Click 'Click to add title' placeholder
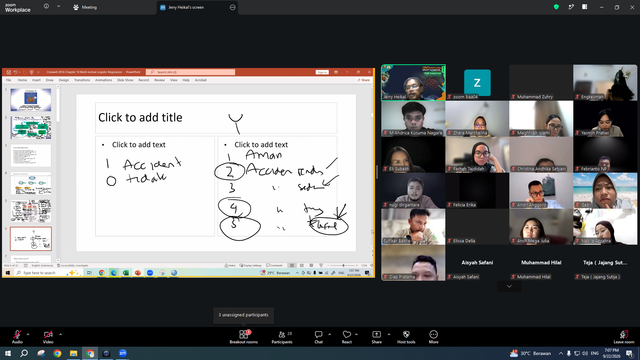The image size is (640, 360). click(216, 118)
